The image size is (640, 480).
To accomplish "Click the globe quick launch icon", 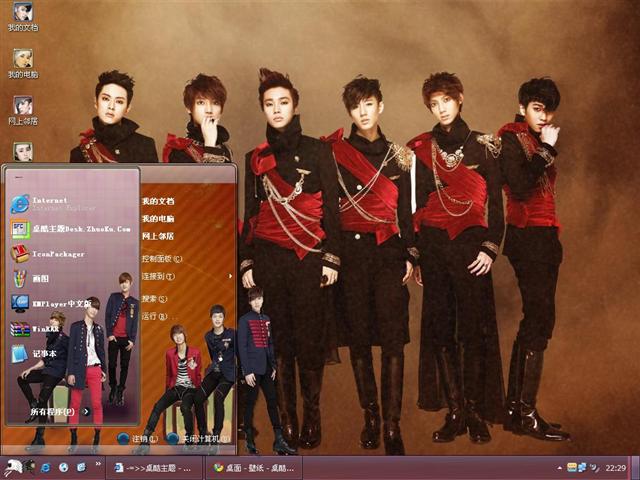I will 64,468.
